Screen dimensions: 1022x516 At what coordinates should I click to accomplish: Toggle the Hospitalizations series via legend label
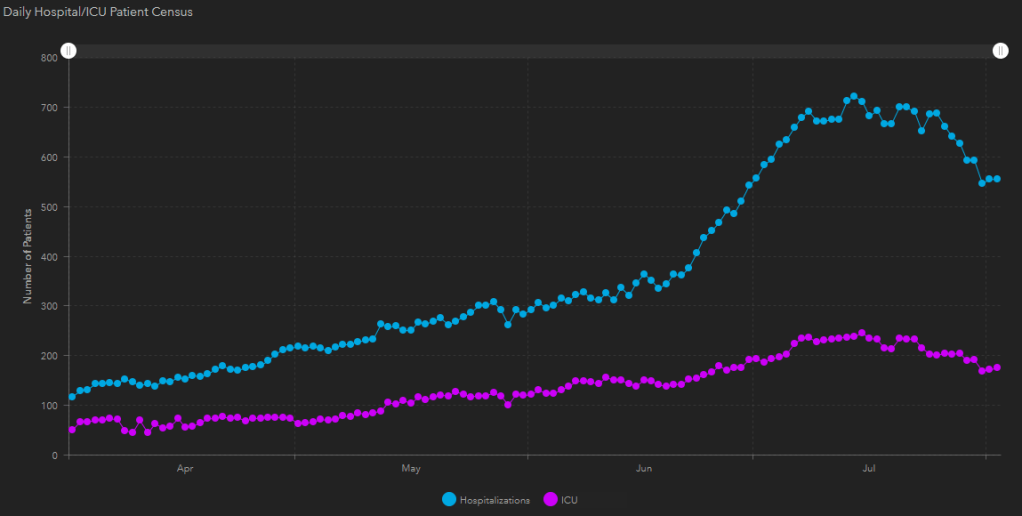[494, 500]
